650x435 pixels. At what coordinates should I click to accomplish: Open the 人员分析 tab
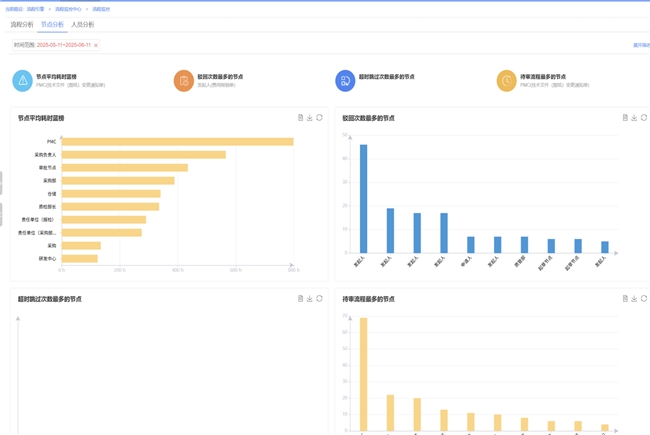tap(83, 25)
